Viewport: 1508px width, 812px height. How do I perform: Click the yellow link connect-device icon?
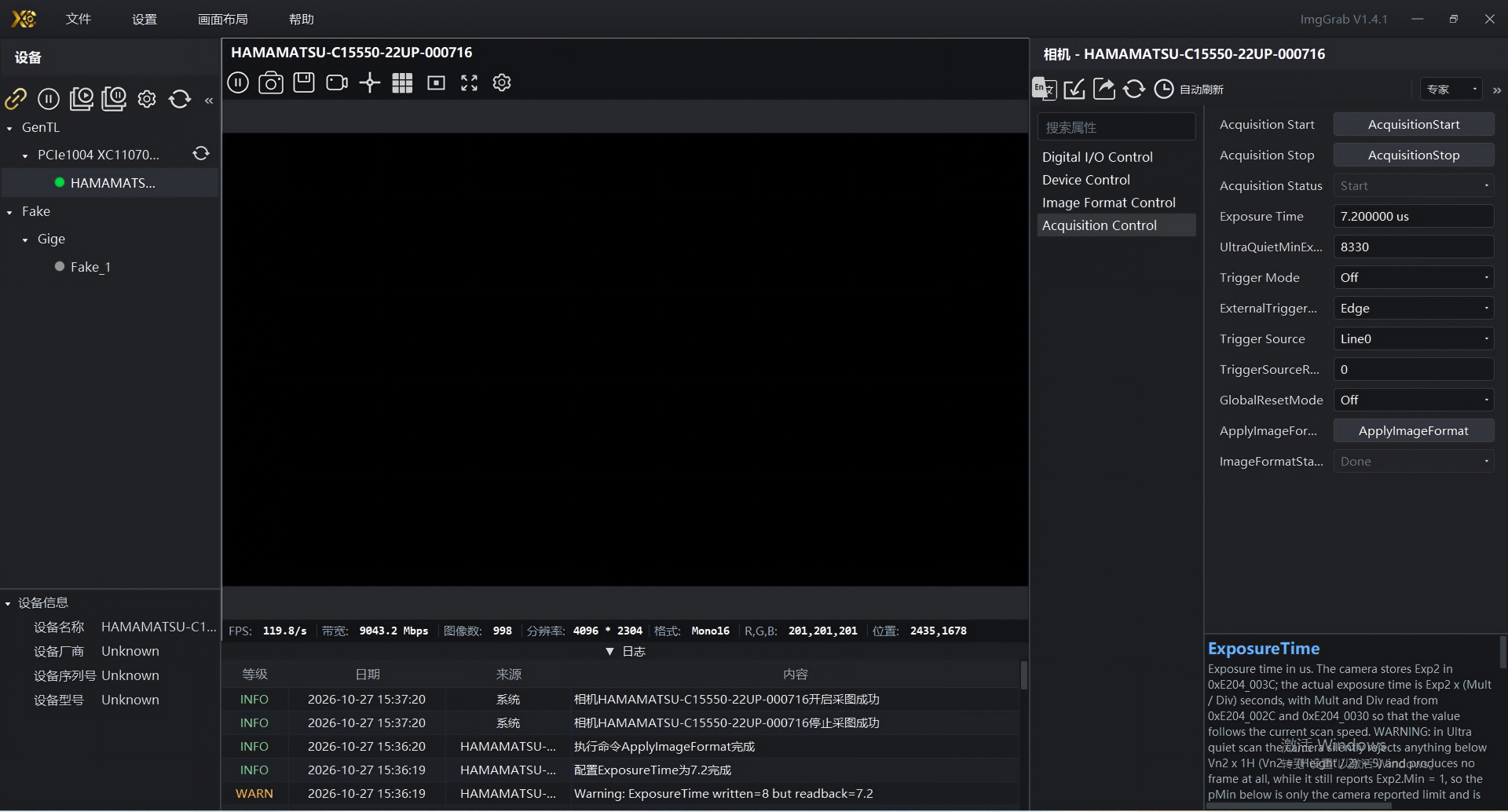[x=16, y=99]
